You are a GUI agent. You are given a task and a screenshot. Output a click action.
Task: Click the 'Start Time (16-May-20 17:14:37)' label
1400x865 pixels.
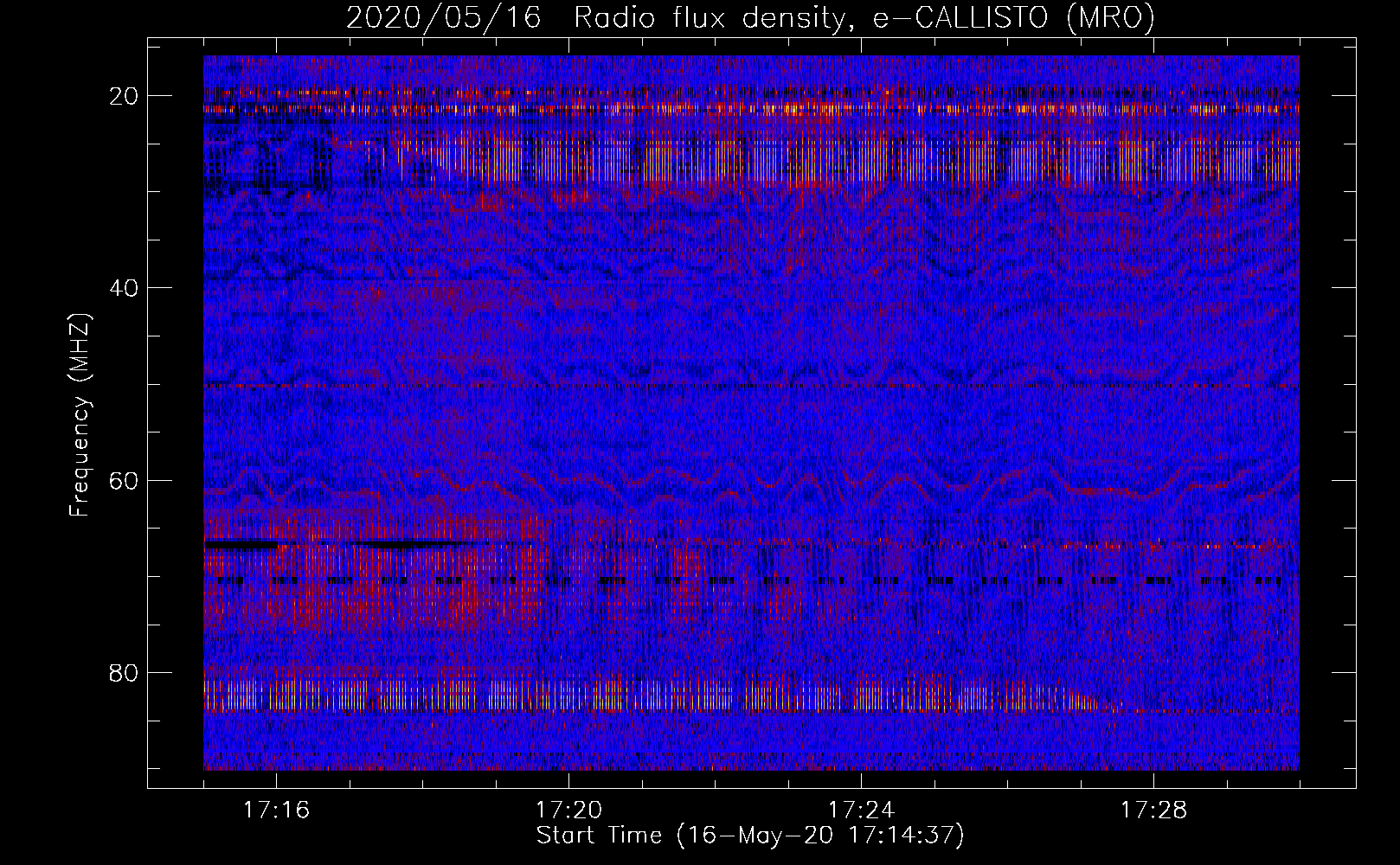click(x=750, y=836)
